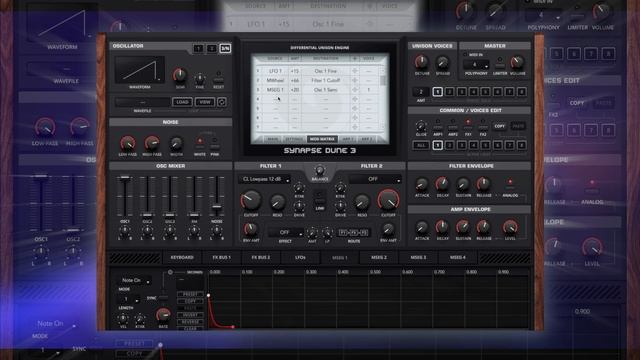Click the noise WIDTH knob
This screenshot has width=640, height=360.
176,143
